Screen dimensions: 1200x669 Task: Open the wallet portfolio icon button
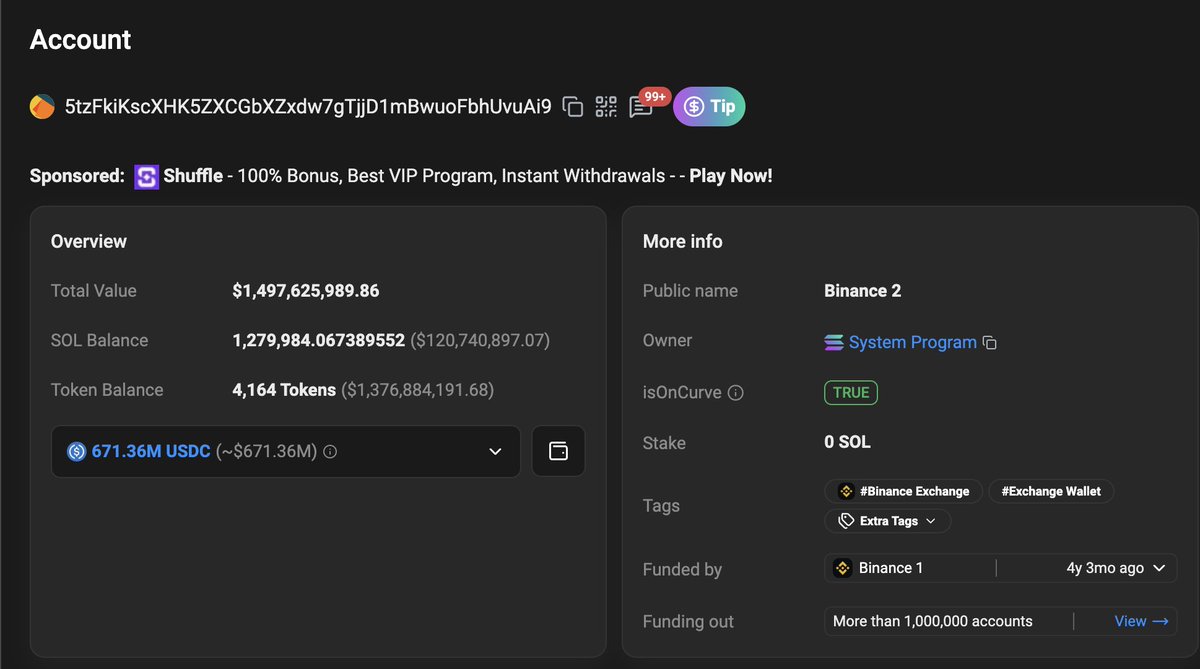[x=558, y=451]
